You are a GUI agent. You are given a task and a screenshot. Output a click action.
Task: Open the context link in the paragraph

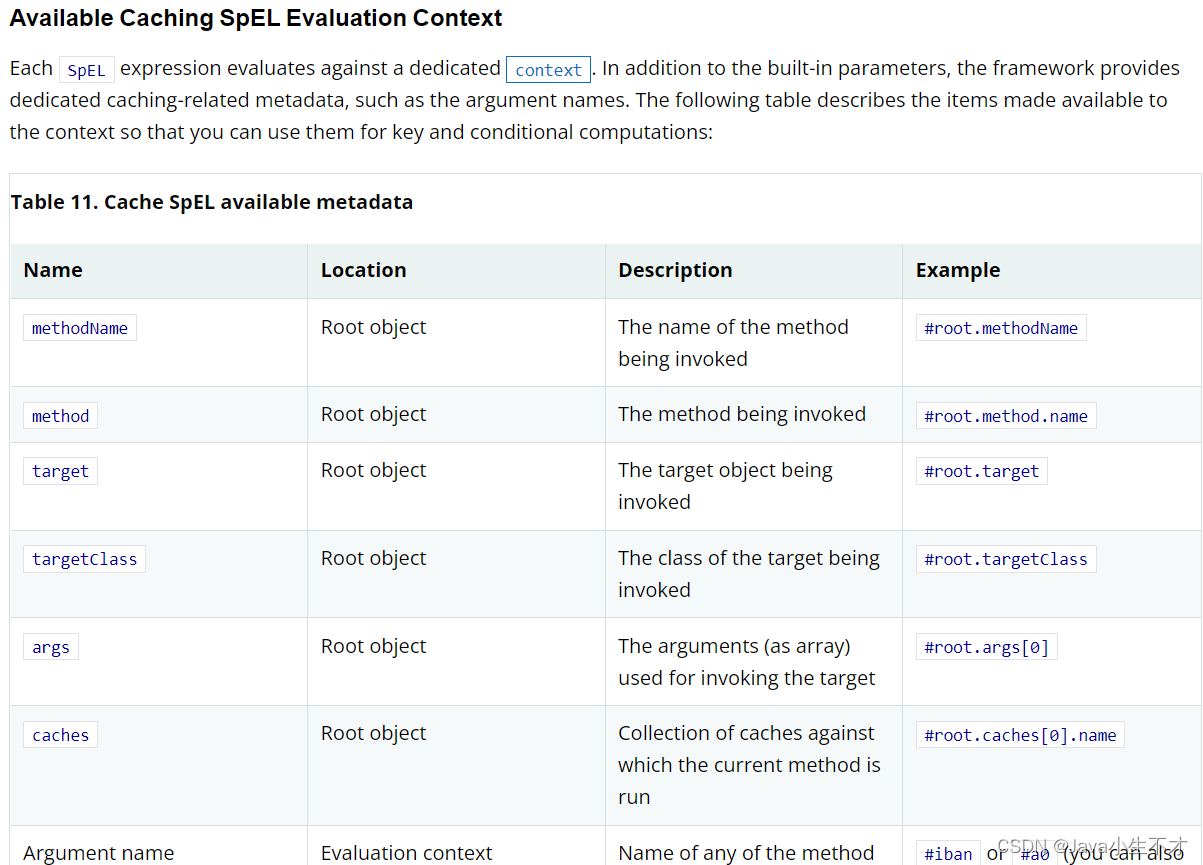coord(548,70)
